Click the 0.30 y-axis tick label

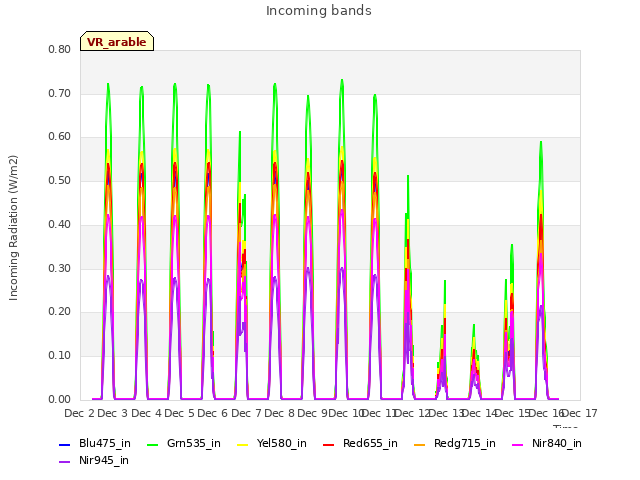point(60,269)
